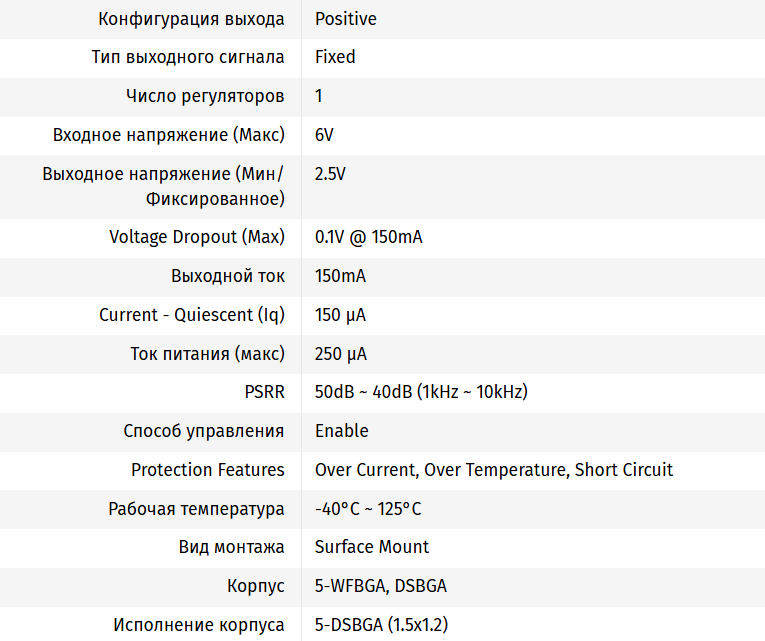Select the "Число регуляторов" row label
Viewport: 765px width, 641px height.
(205, 96)
